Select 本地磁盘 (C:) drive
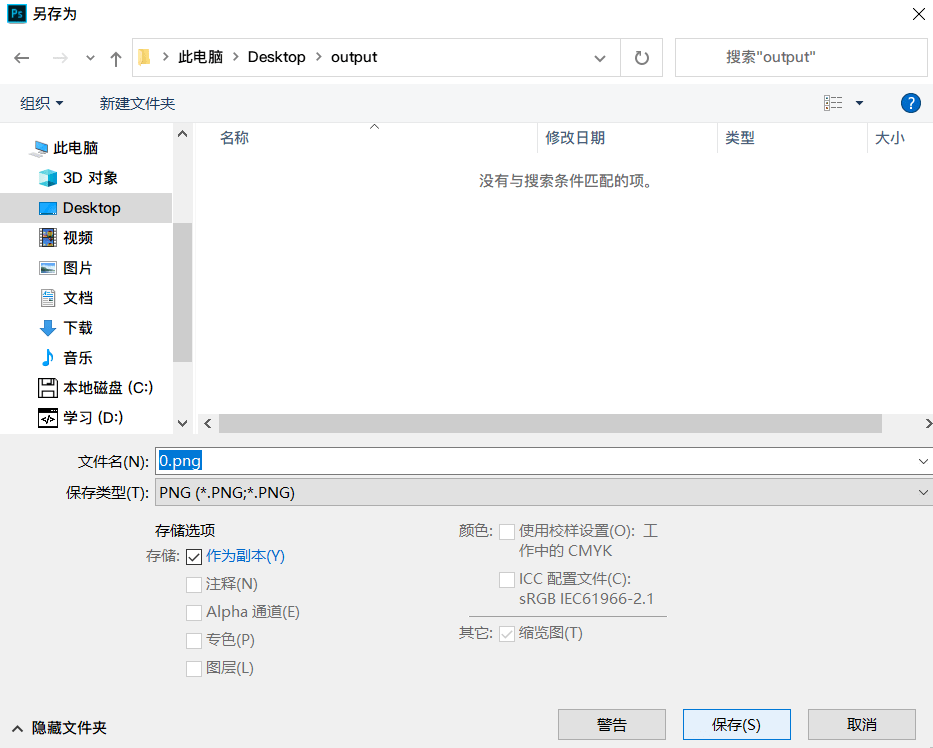 pos(108,388)
